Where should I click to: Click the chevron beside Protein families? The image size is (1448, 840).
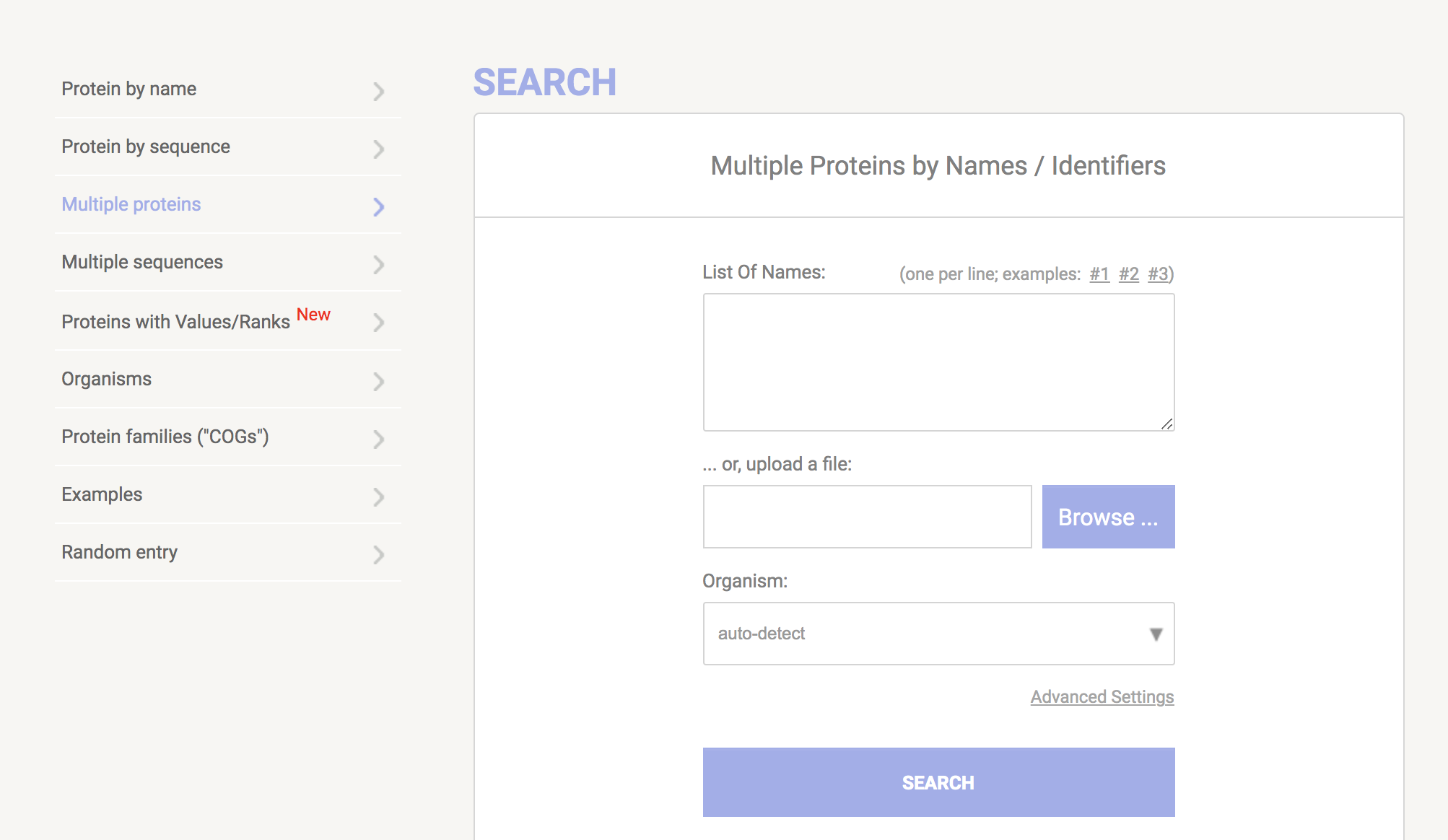378,439
